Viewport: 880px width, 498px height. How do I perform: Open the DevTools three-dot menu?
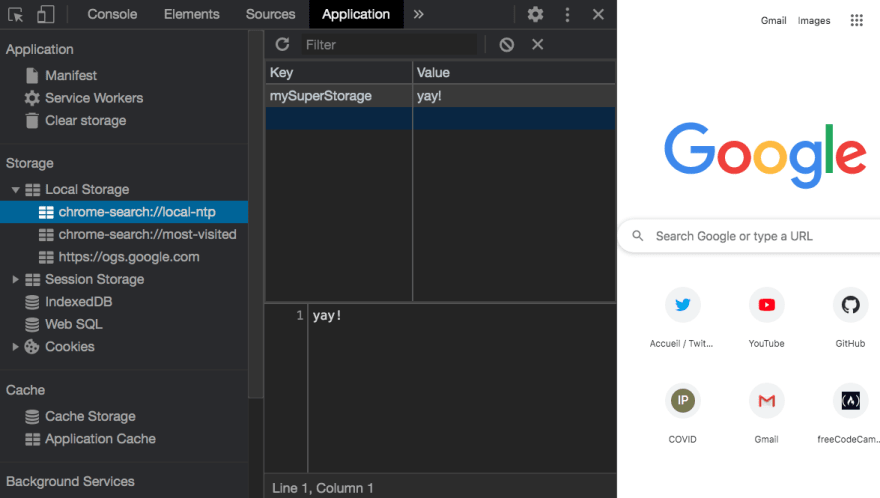pyautogui.click(x=567, y=15)
